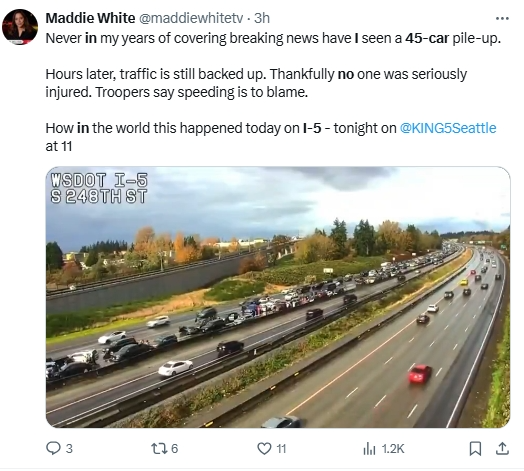This screenshot has height=471, width=524.
Task: Click the 3h timestamp
Action: tap(262, 18)
